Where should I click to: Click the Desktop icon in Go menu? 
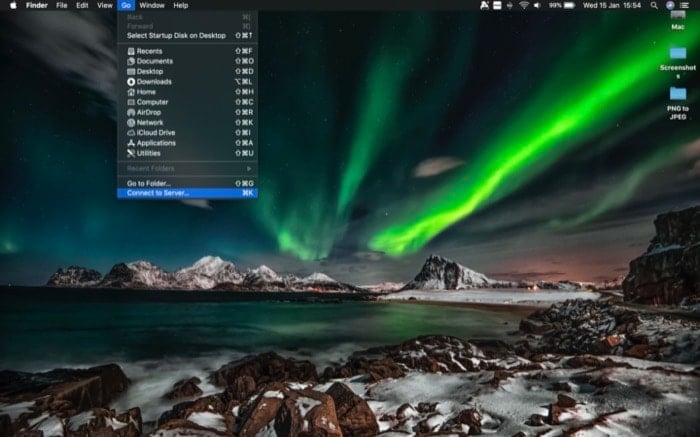pos(131,71)
